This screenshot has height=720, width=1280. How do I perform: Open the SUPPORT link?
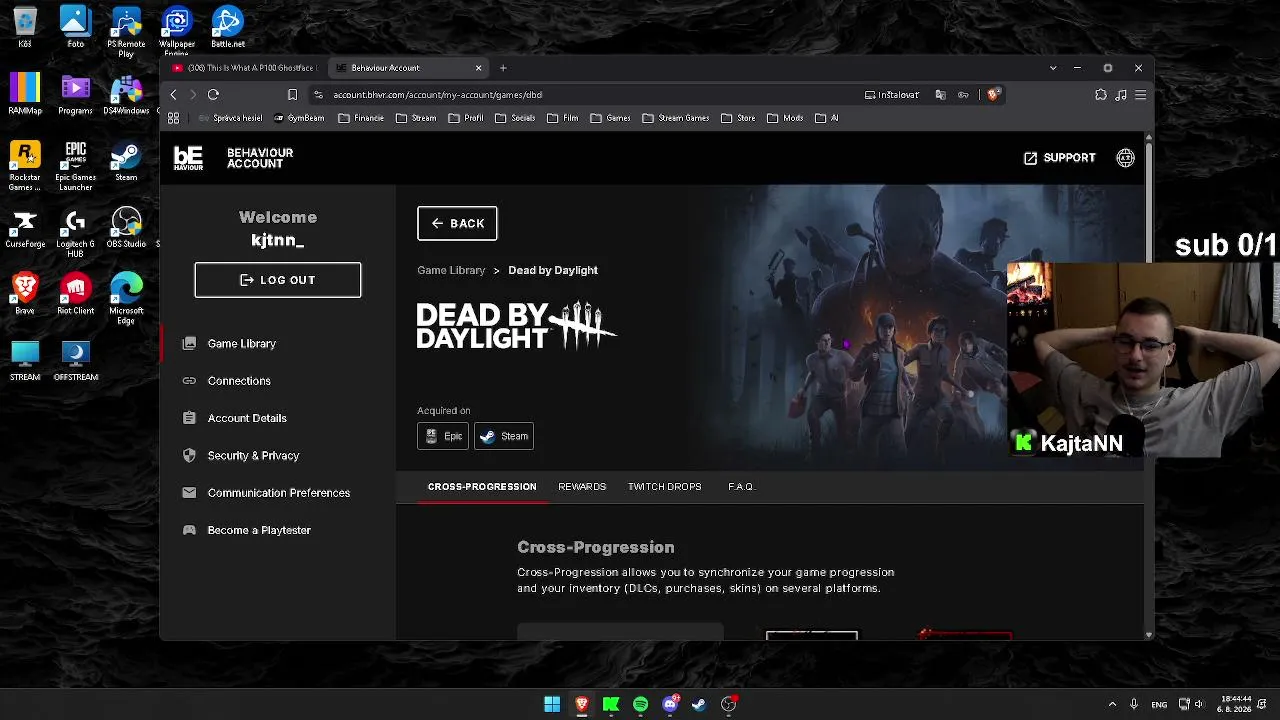pyautogui.click(x=1060, y=158)
